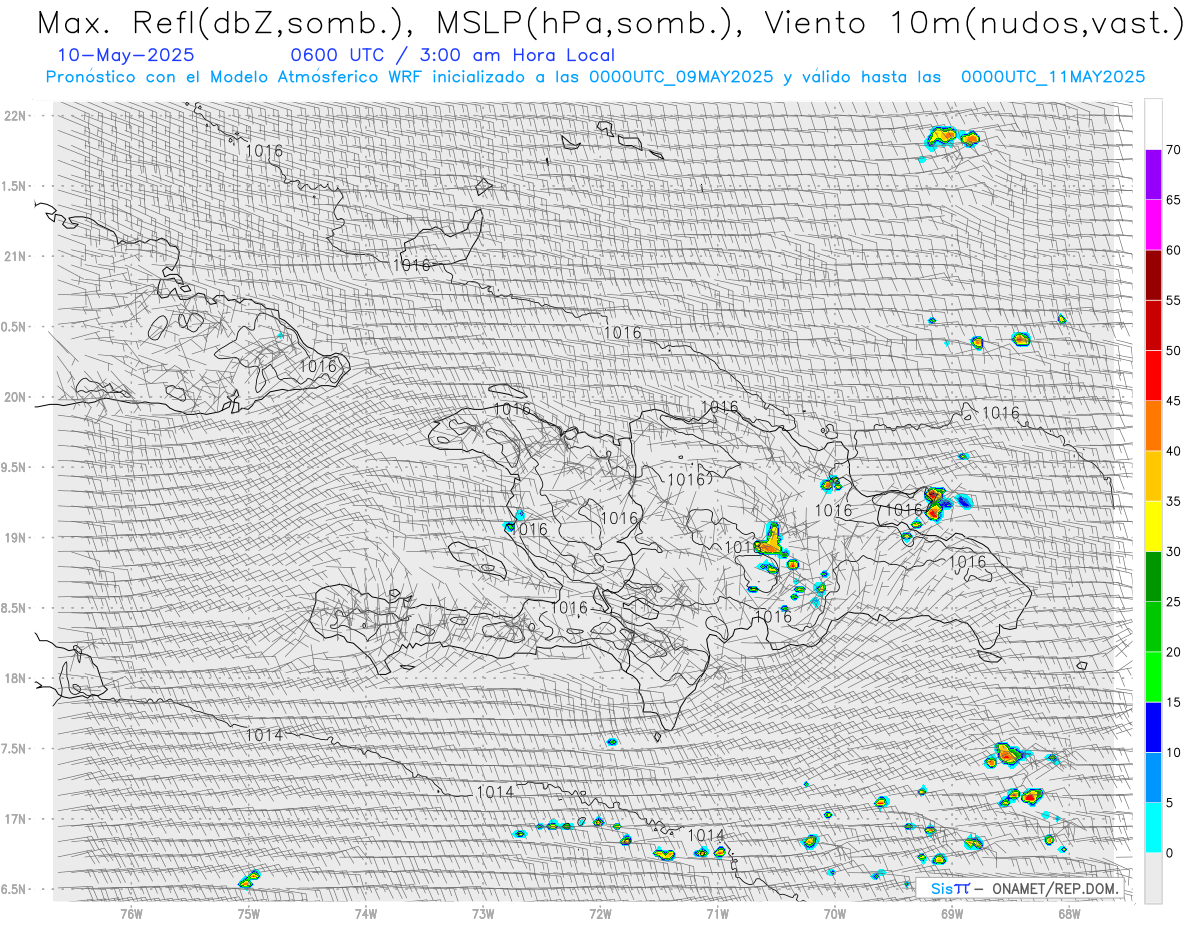
Task: Select the date label '10-May-2025'
Action: click(126, 56)
